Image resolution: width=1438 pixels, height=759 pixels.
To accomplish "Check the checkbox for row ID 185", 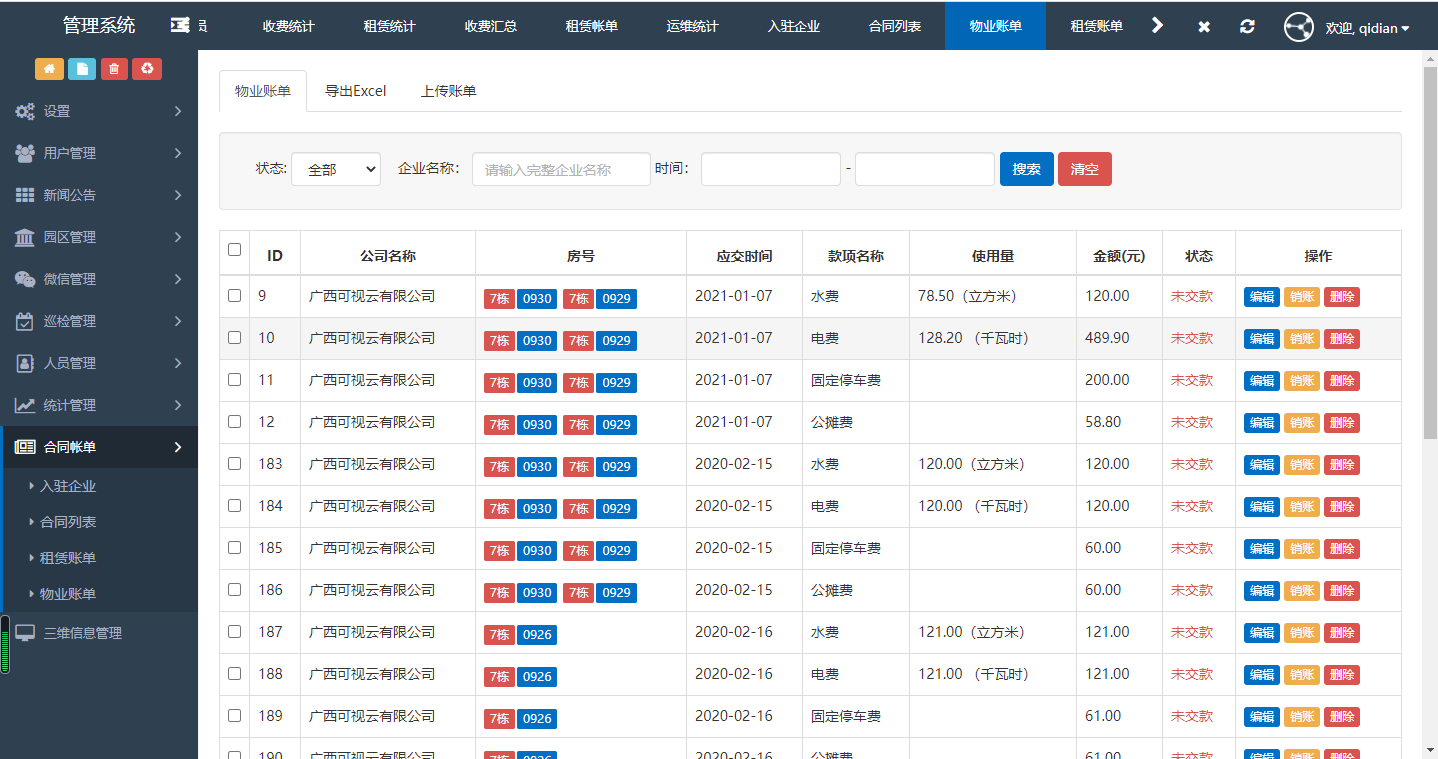I will tap(234, 548).
